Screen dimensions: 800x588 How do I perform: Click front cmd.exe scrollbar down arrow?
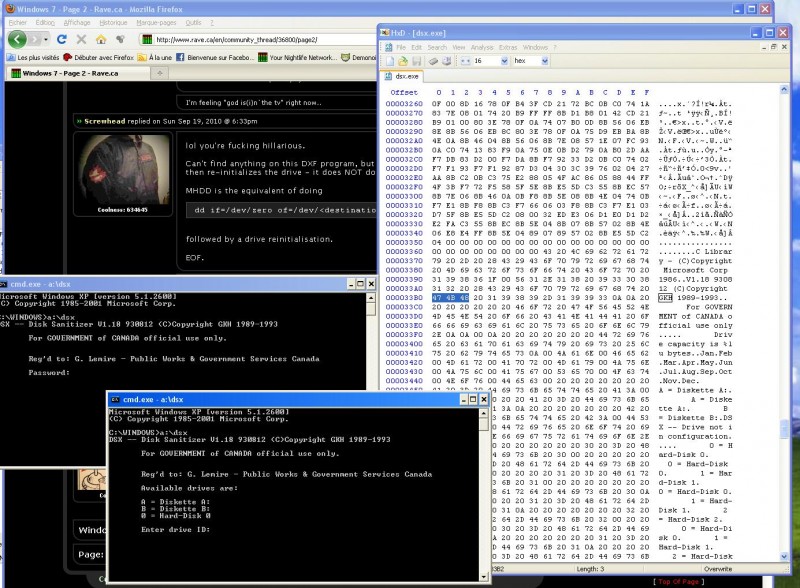pos(484,577)
